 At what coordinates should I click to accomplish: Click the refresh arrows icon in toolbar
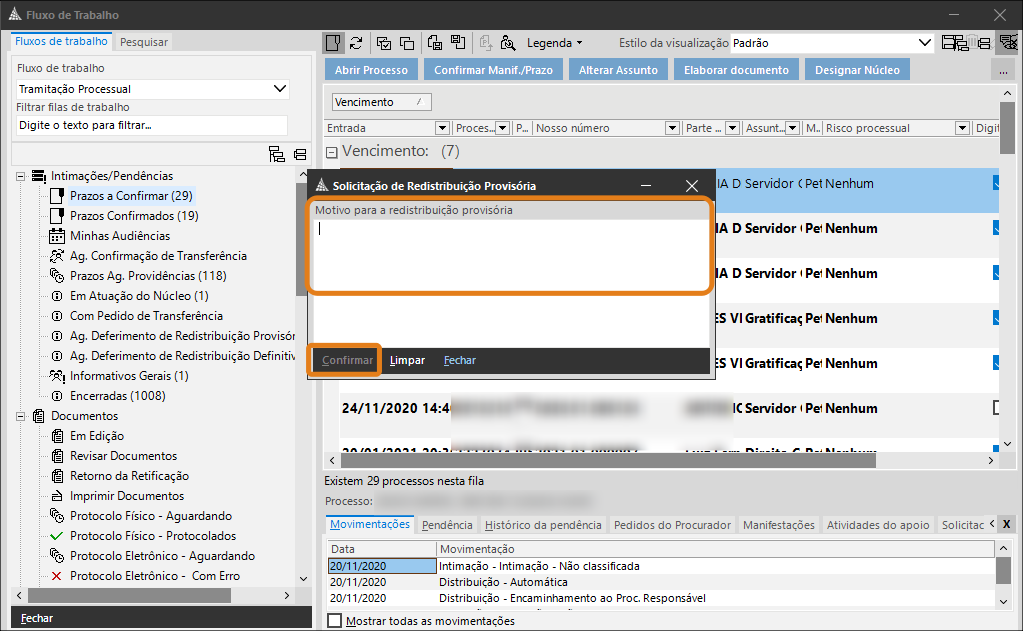tap(356, 43)
